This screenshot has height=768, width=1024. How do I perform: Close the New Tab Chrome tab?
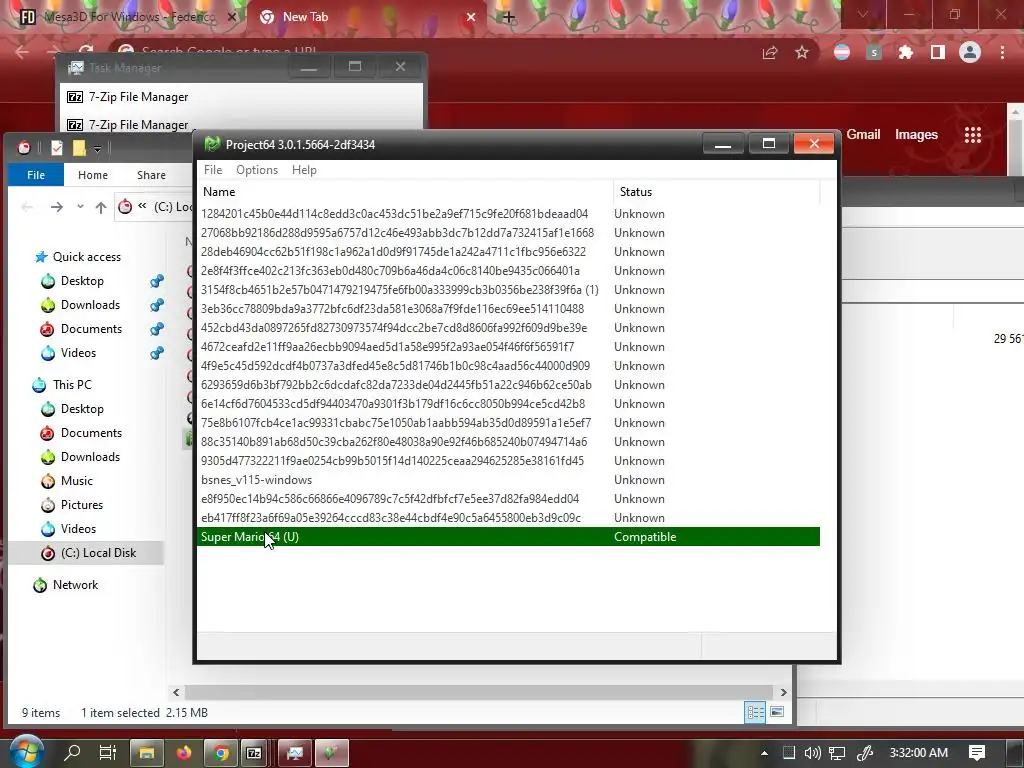pyautogui.click(x=470, y=18)
